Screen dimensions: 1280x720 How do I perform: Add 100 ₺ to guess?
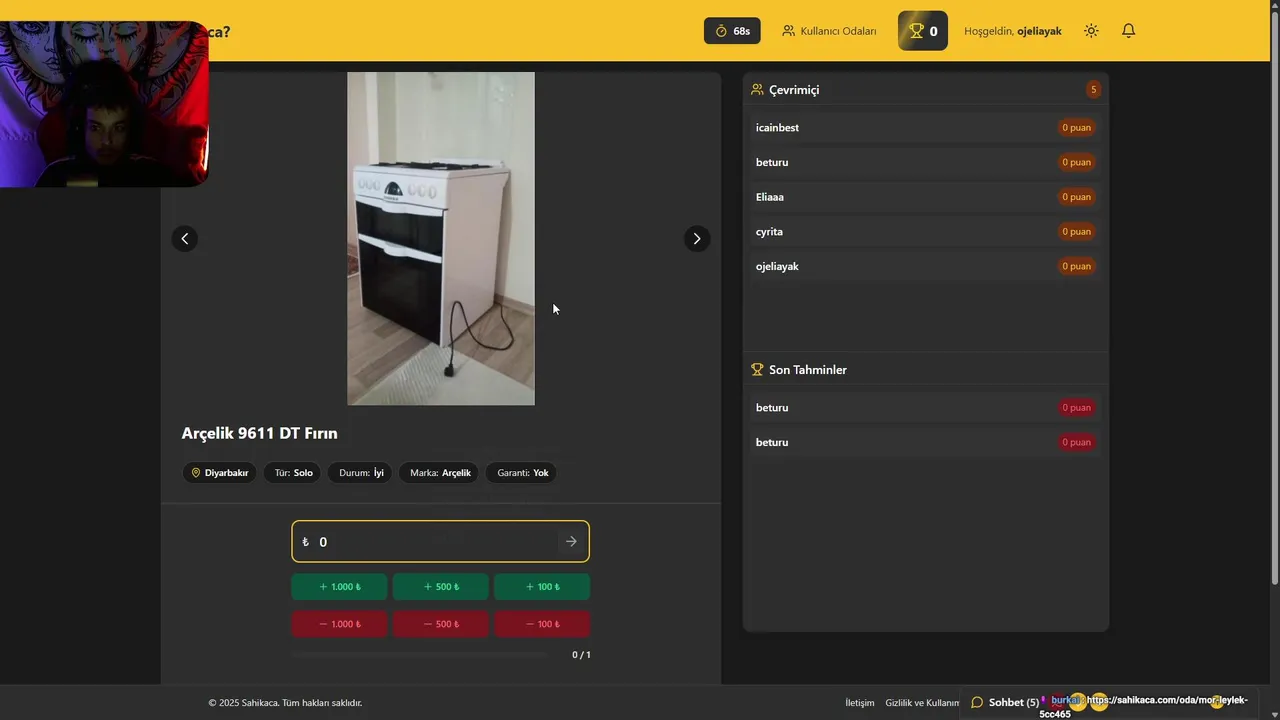click(x=542, y=587)
